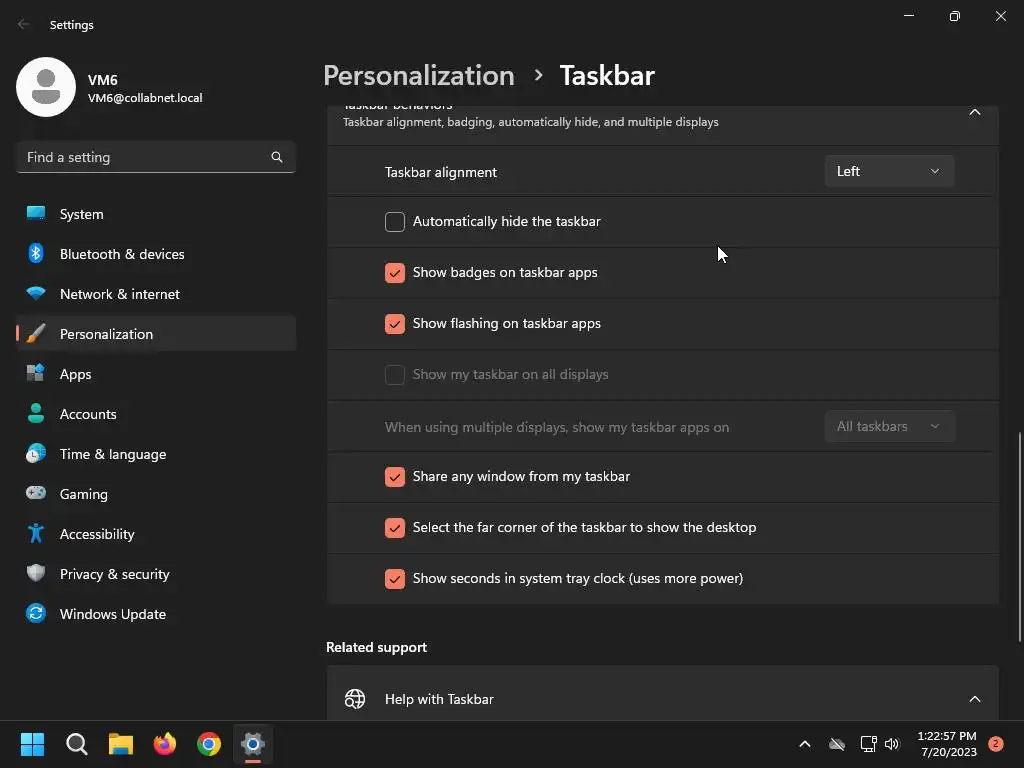Open Bluetooth & devices settings
The width and height of the screenshot is (1024, 768).
pos(155,253)
